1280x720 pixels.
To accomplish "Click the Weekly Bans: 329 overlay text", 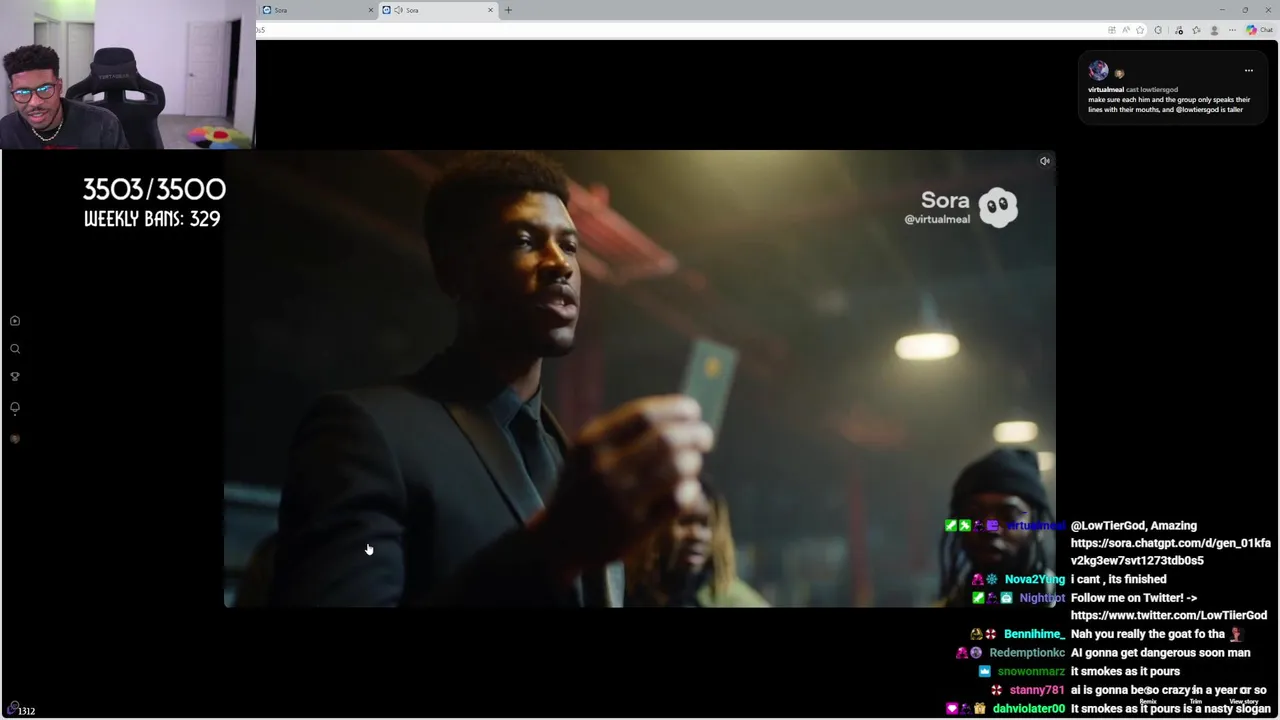I will coord(152,219).
